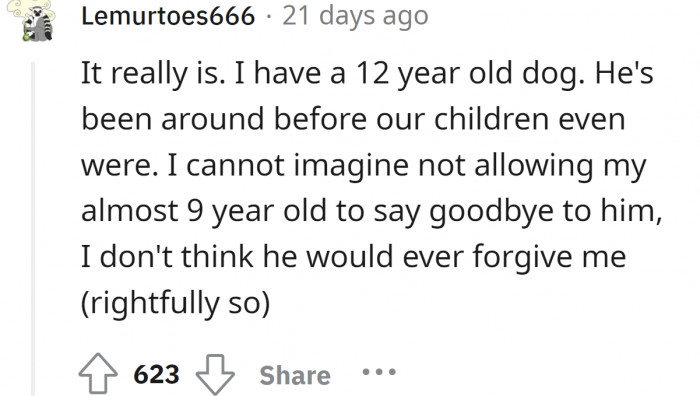Screen dimensions: 700x396
Task: Collapse the thread via vertical line
Action: (33, 229)
